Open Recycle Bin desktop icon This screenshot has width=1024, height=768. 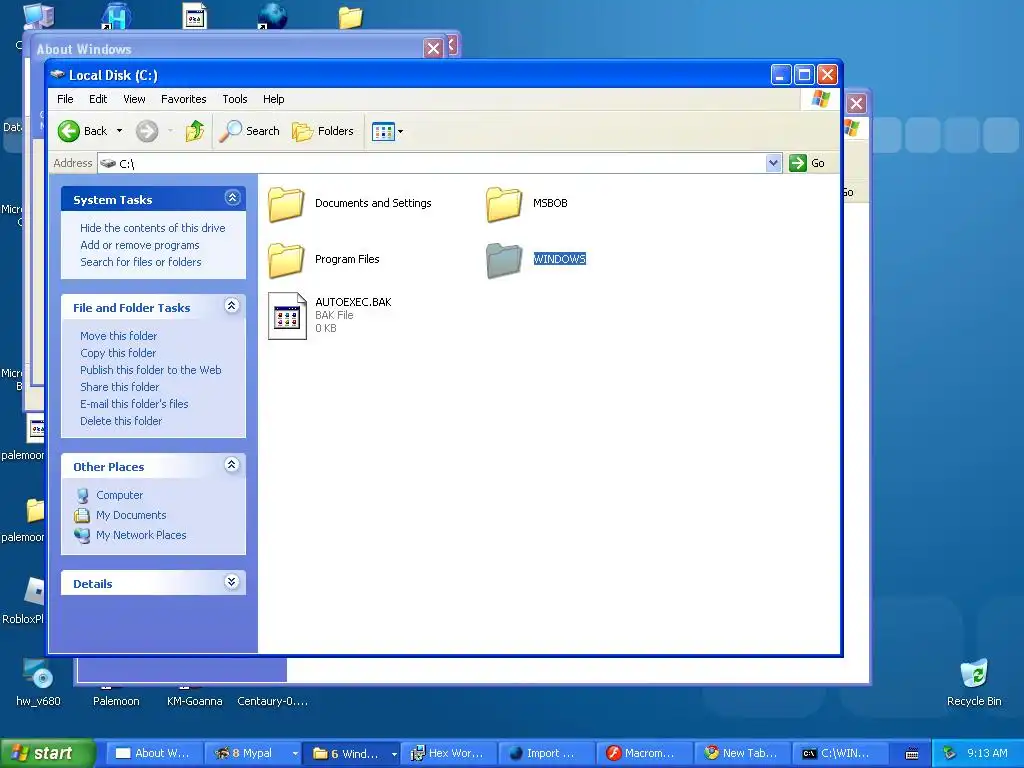point(974,675)
